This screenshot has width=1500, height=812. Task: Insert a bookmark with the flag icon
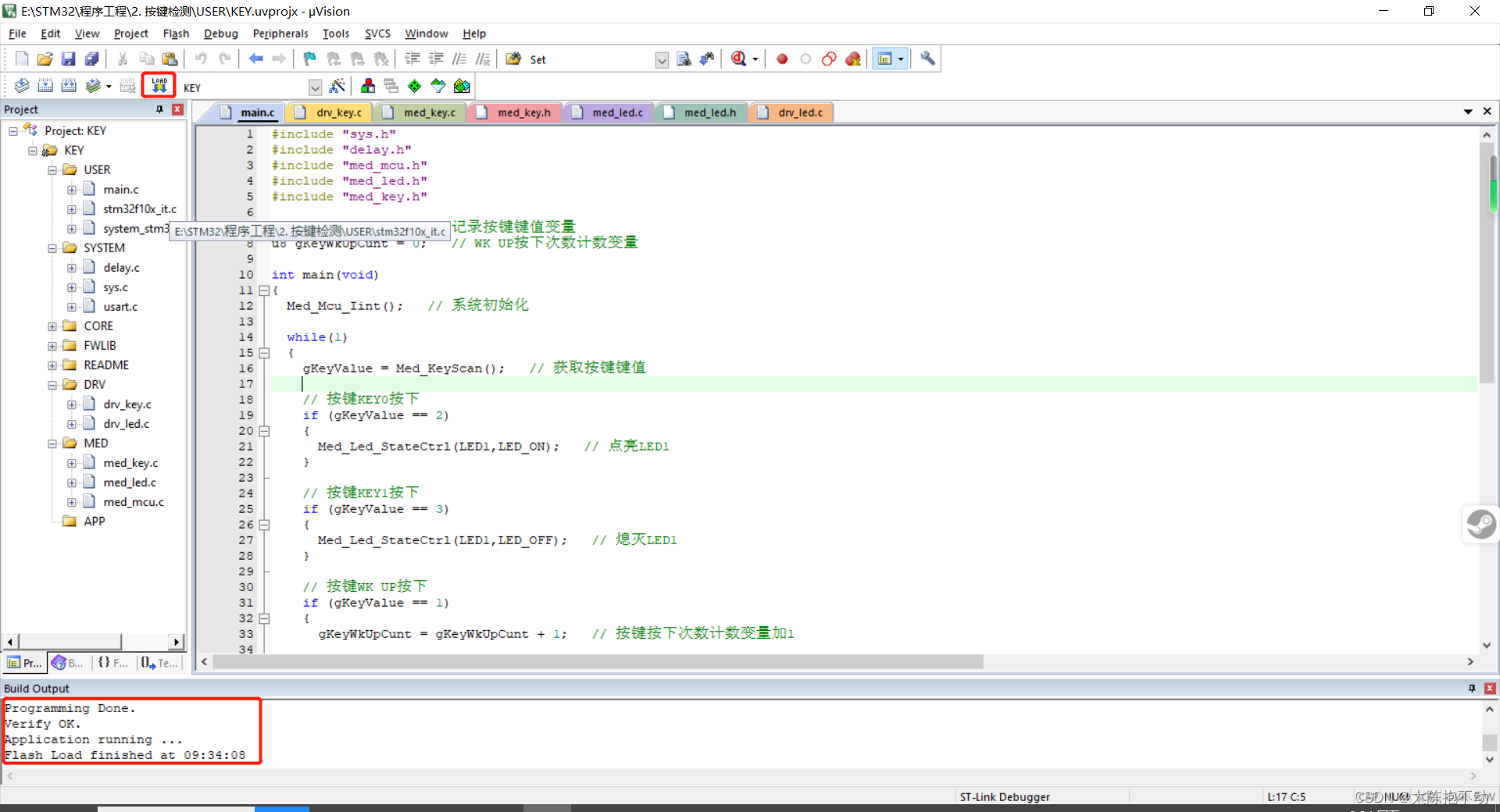(310, 59)
